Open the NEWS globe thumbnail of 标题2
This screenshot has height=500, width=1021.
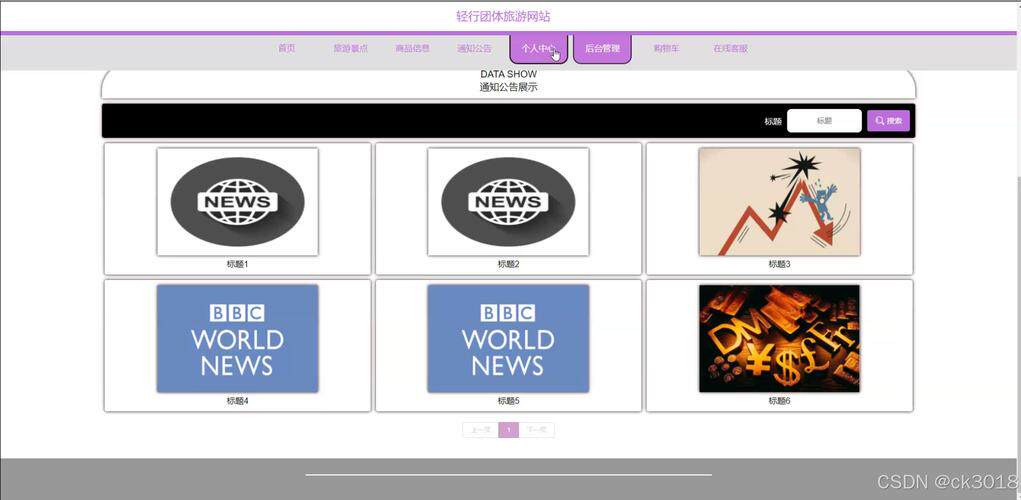(509, 202)
